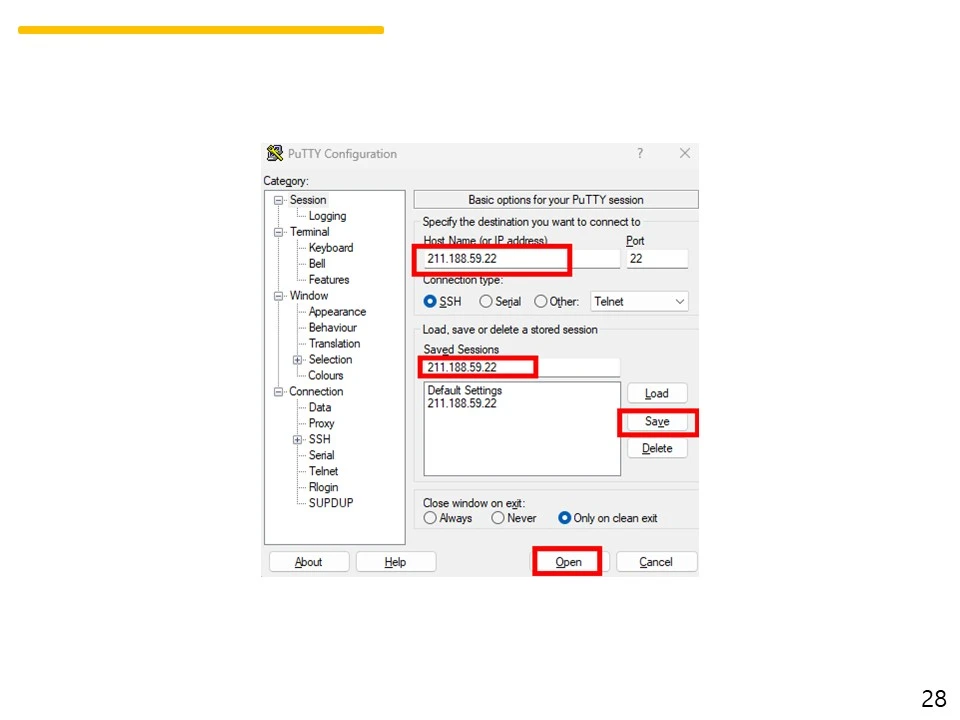This screenshot has width=960, height=720.
Task: Open Bell settings category
Action: (x=317, y=263)
